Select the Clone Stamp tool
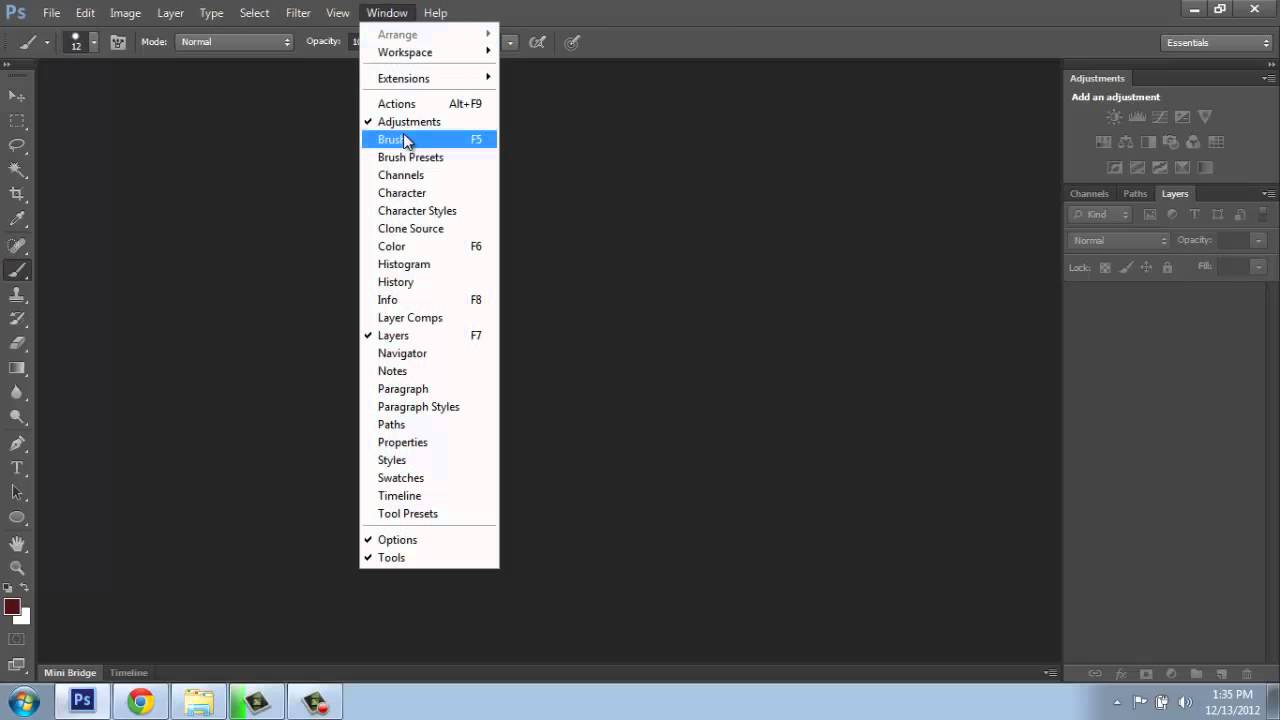This screenshot has width=1280, height=720. (17, 295)
